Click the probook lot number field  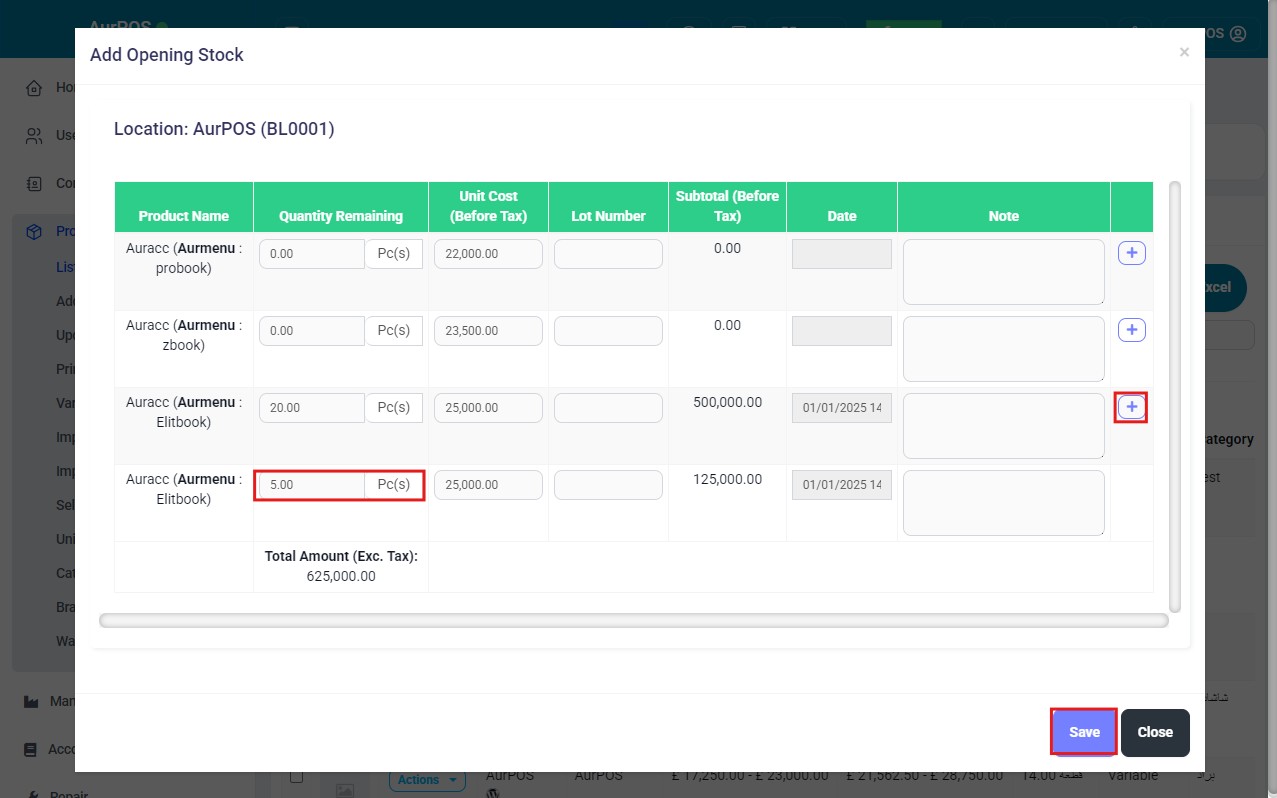[608, 254]
